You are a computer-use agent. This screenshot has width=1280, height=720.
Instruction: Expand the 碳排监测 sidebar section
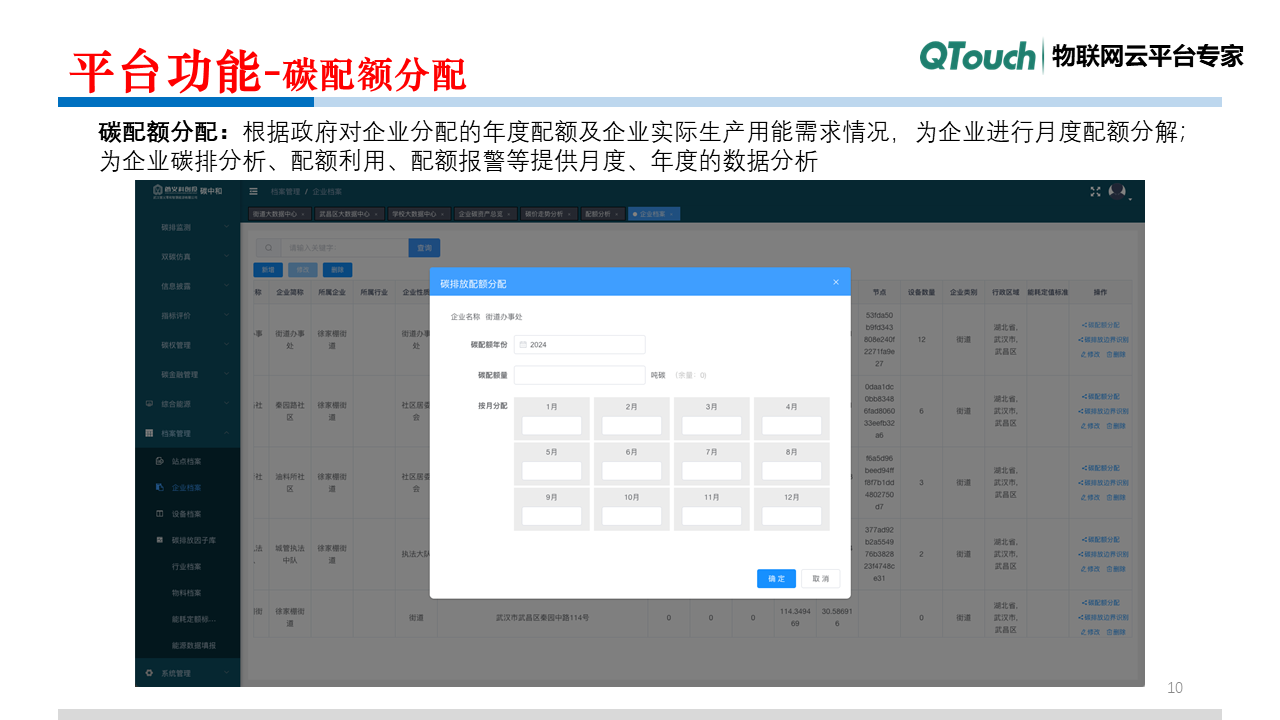click(x=175, y=228)
